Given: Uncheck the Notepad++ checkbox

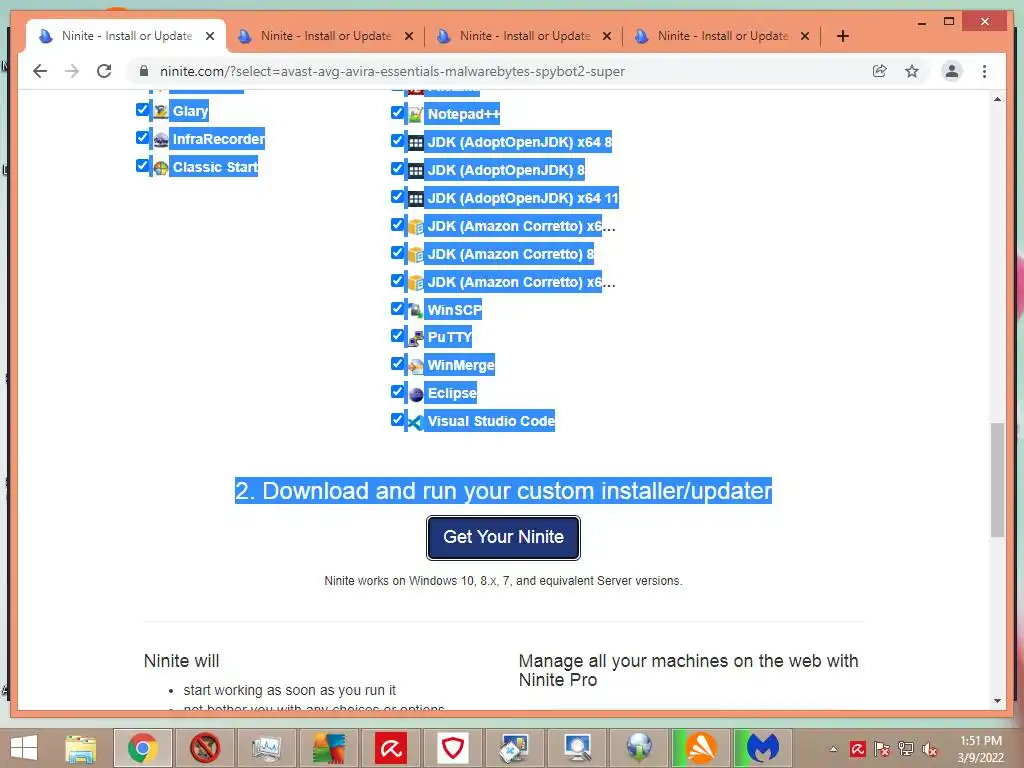Looking at the screenshot, I should (397, 112).
